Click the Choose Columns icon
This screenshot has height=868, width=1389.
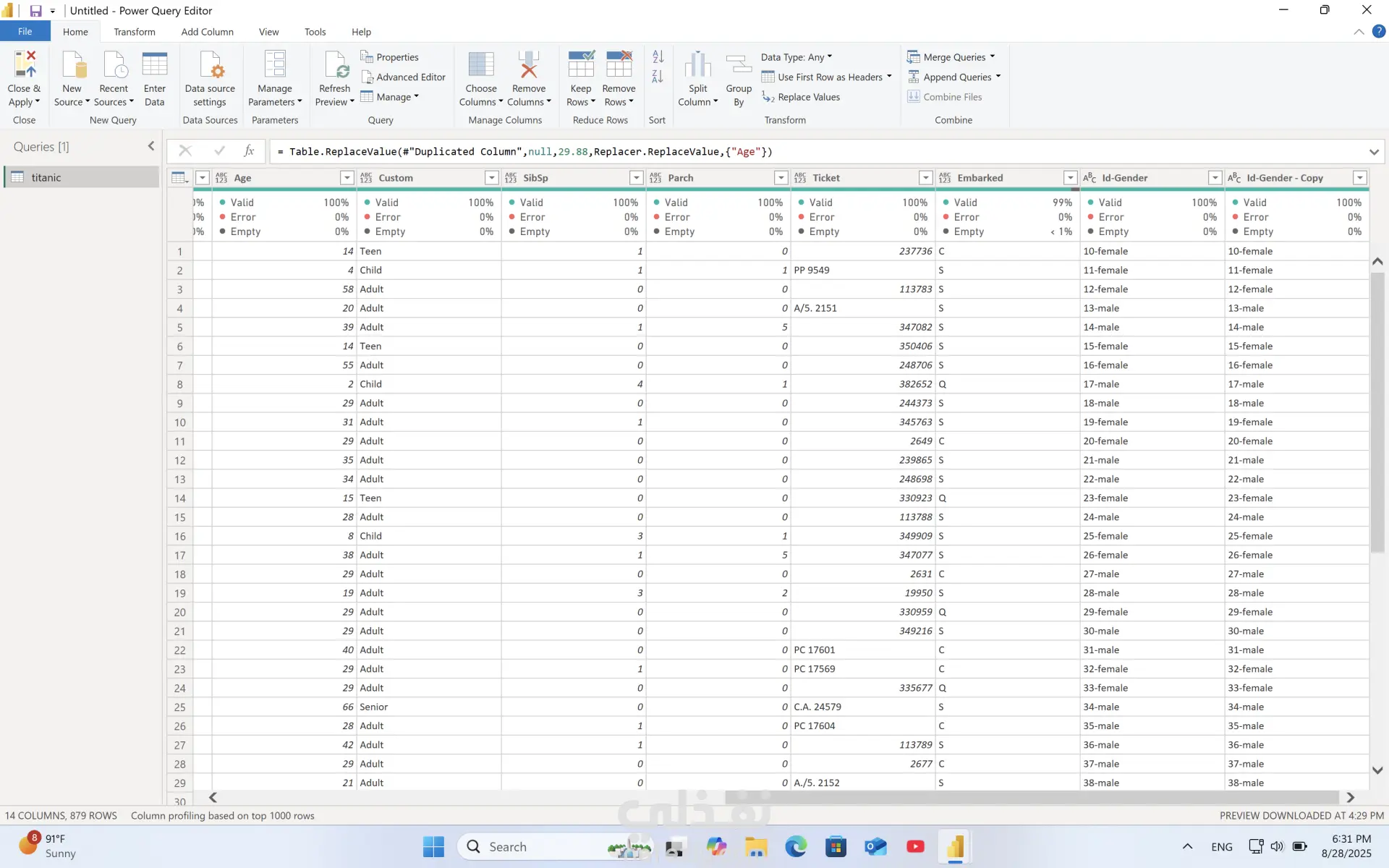click(x=481, y=65)
